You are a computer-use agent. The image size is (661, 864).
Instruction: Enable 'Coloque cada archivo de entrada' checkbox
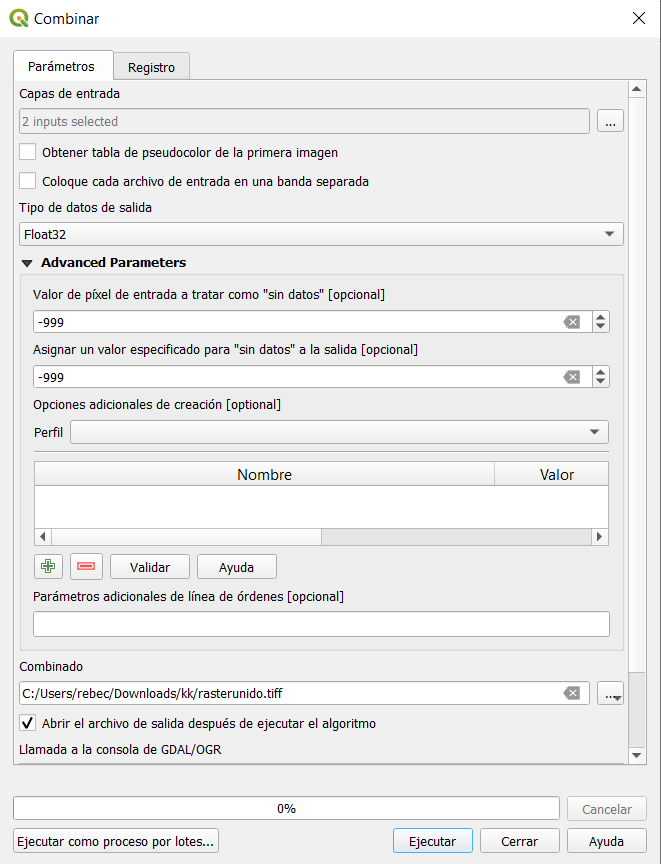[x=28, y=182]
